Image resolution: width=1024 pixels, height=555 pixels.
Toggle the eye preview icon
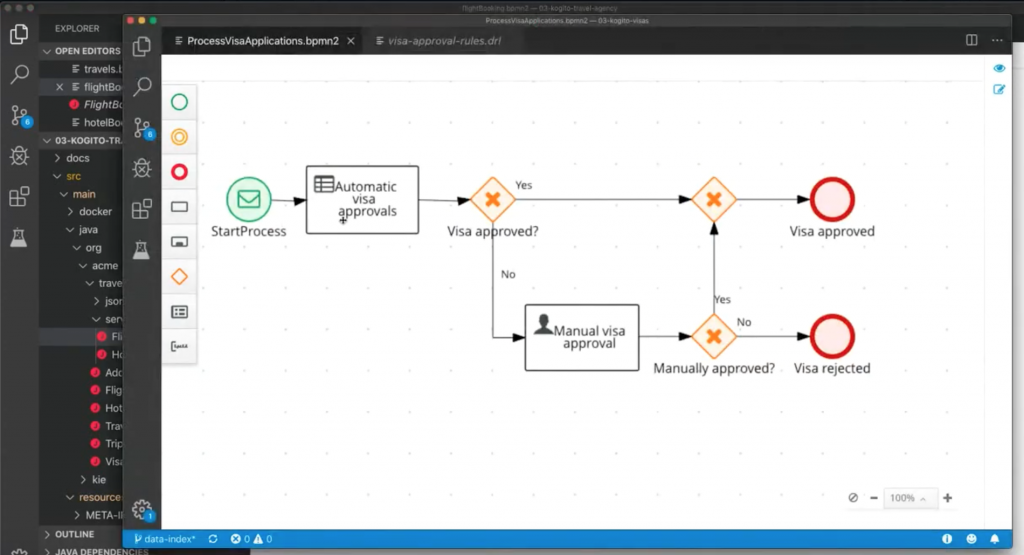(x=998, y=68)
